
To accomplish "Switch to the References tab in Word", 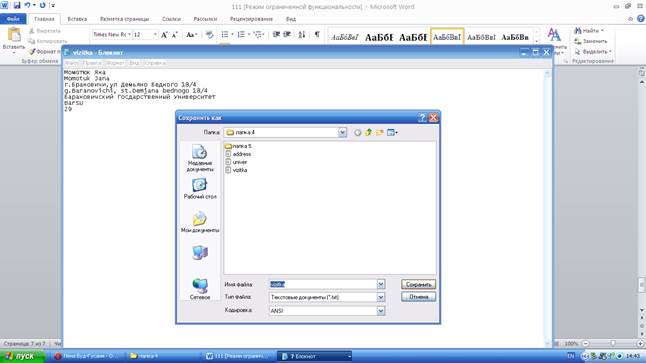I will (171, 19).
